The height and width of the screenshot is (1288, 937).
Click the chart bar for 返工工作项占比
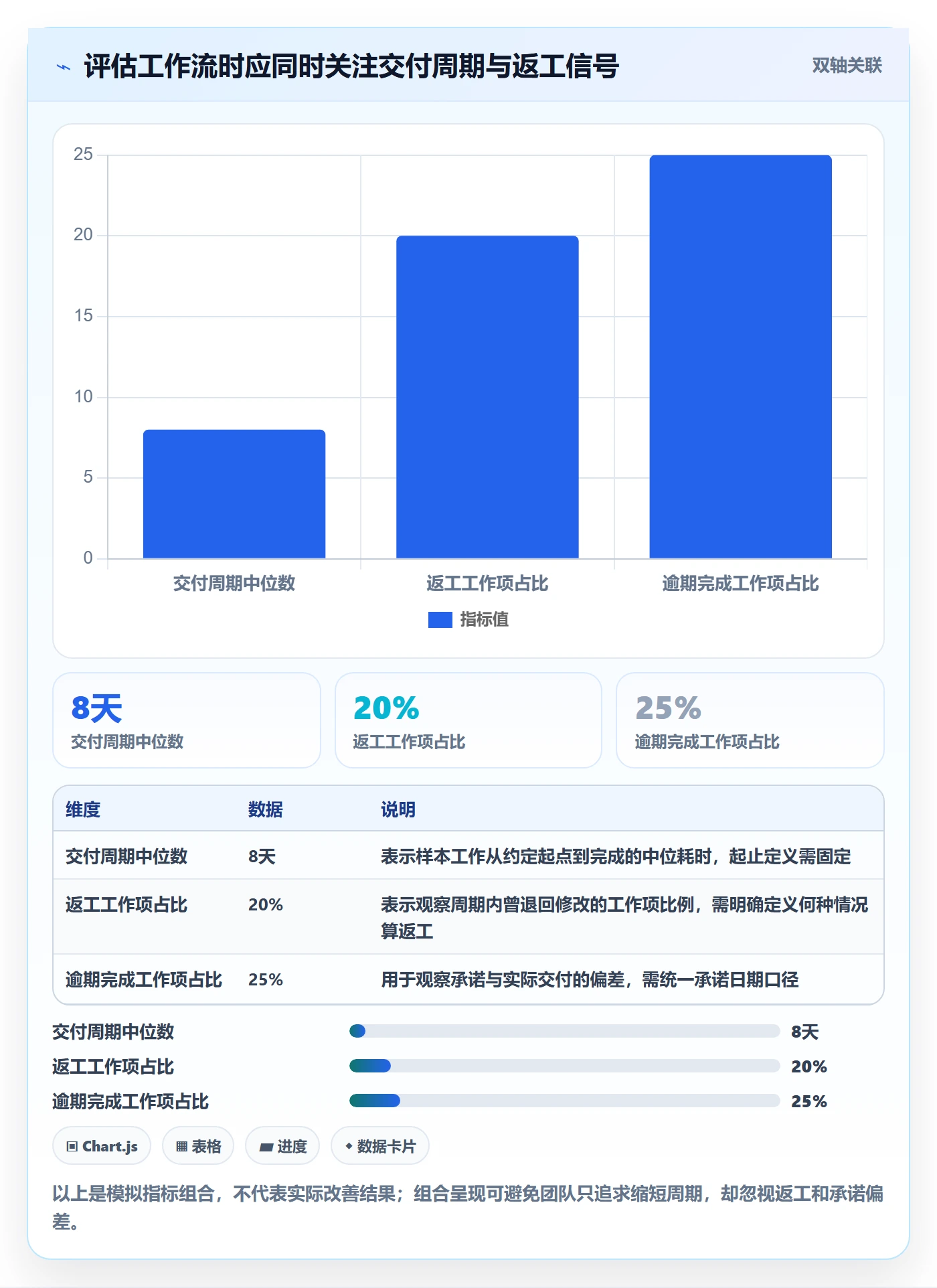coord(487,397)
